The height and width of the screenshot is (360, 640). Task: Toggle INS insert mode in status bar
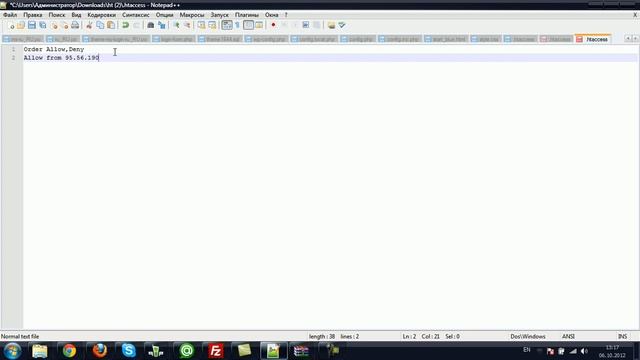[x=622, y=336]
